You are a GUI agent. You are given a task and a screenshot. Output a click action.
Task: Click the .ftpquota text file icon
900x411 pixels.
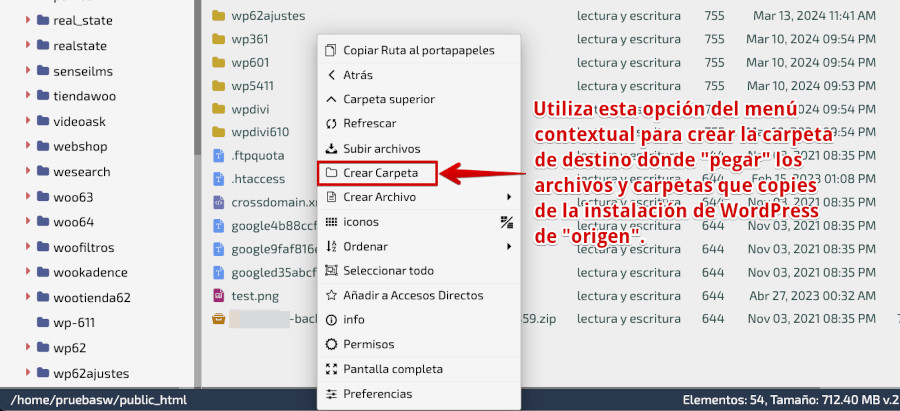click(218, 155)
